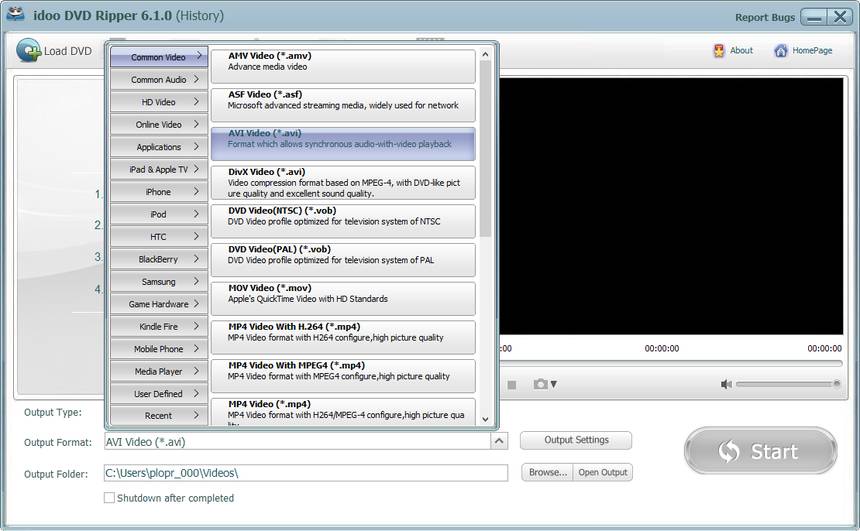Click the stop playback square
This screenshot has height=531, width=860.
(x=512, y=385)
